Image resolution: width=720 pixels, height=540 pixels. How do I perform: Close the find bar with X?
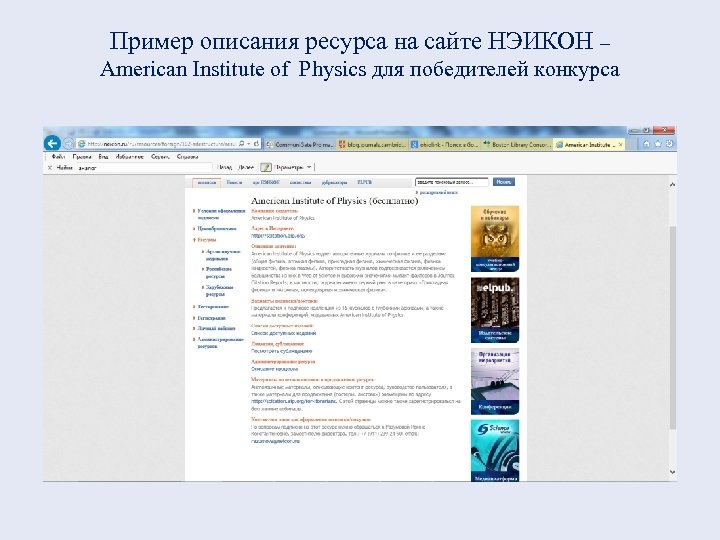tap(50, 168)
